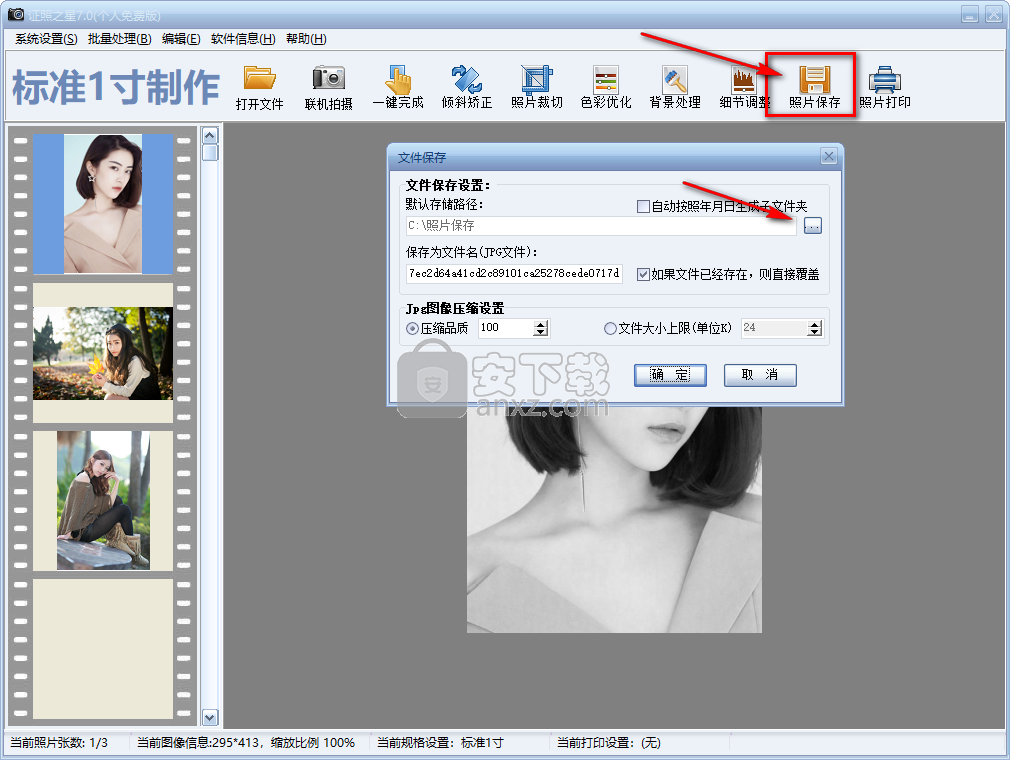
Task: Select 照片裁切 crop tool
Action: pyautogui.click(x=537, y=88)
